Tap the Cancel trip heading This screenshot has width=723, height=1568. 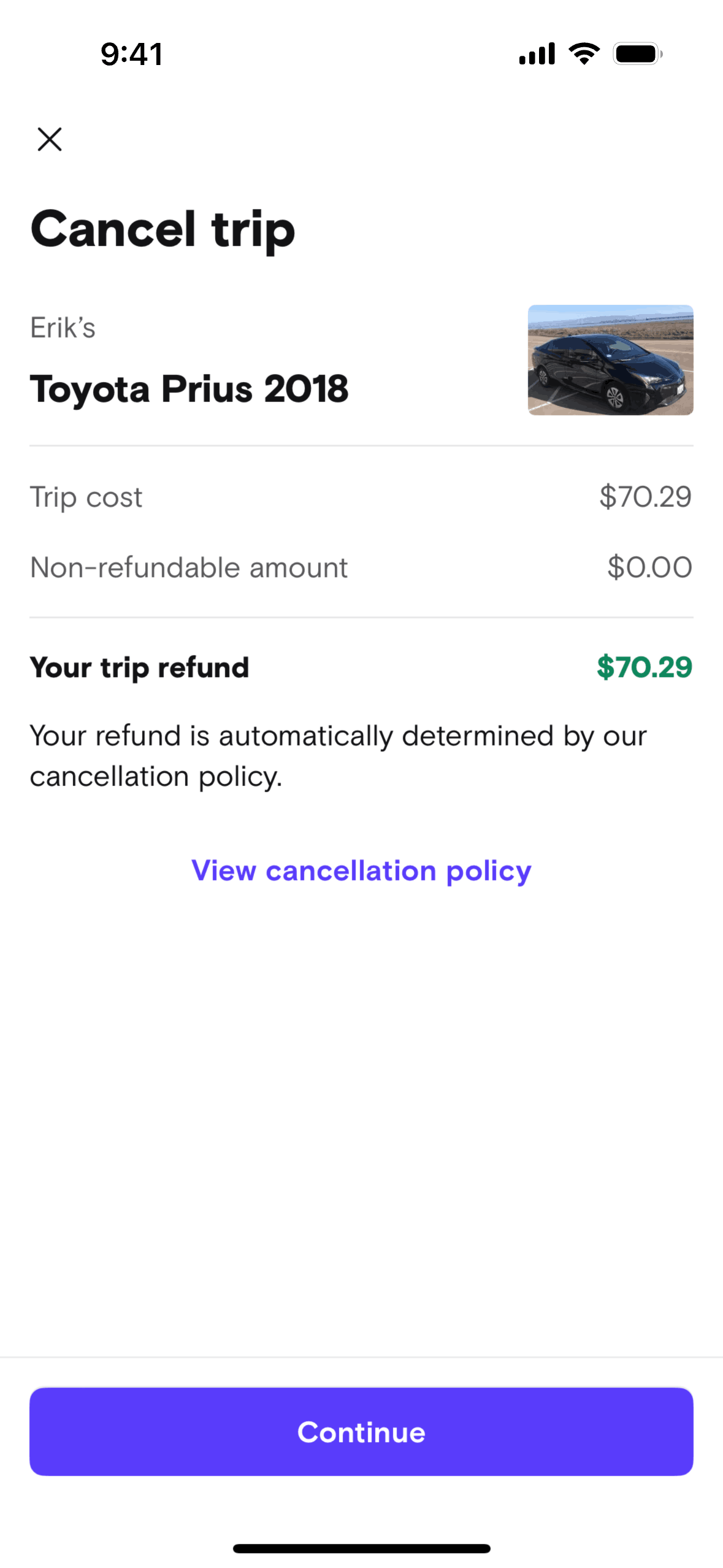pos(163,229)
